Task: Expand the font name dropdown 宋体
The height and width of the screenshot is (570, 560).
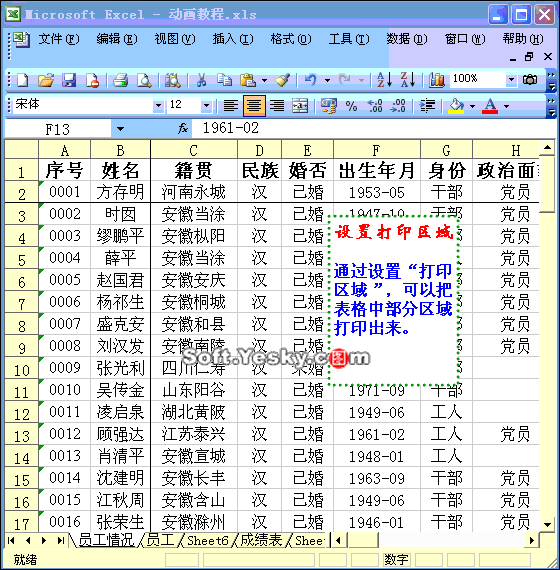Action: [x=158, y=106]
